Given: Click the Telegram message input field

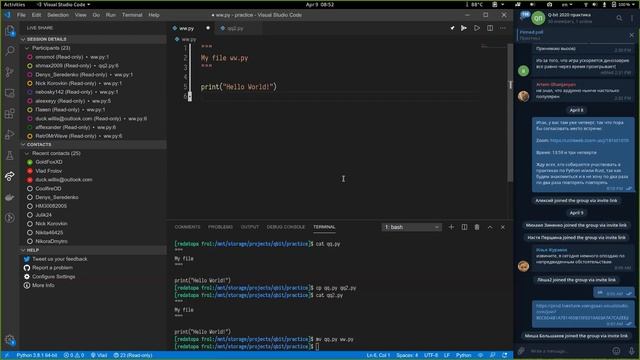Looking at the screenshot, I should tap(568, 351).
